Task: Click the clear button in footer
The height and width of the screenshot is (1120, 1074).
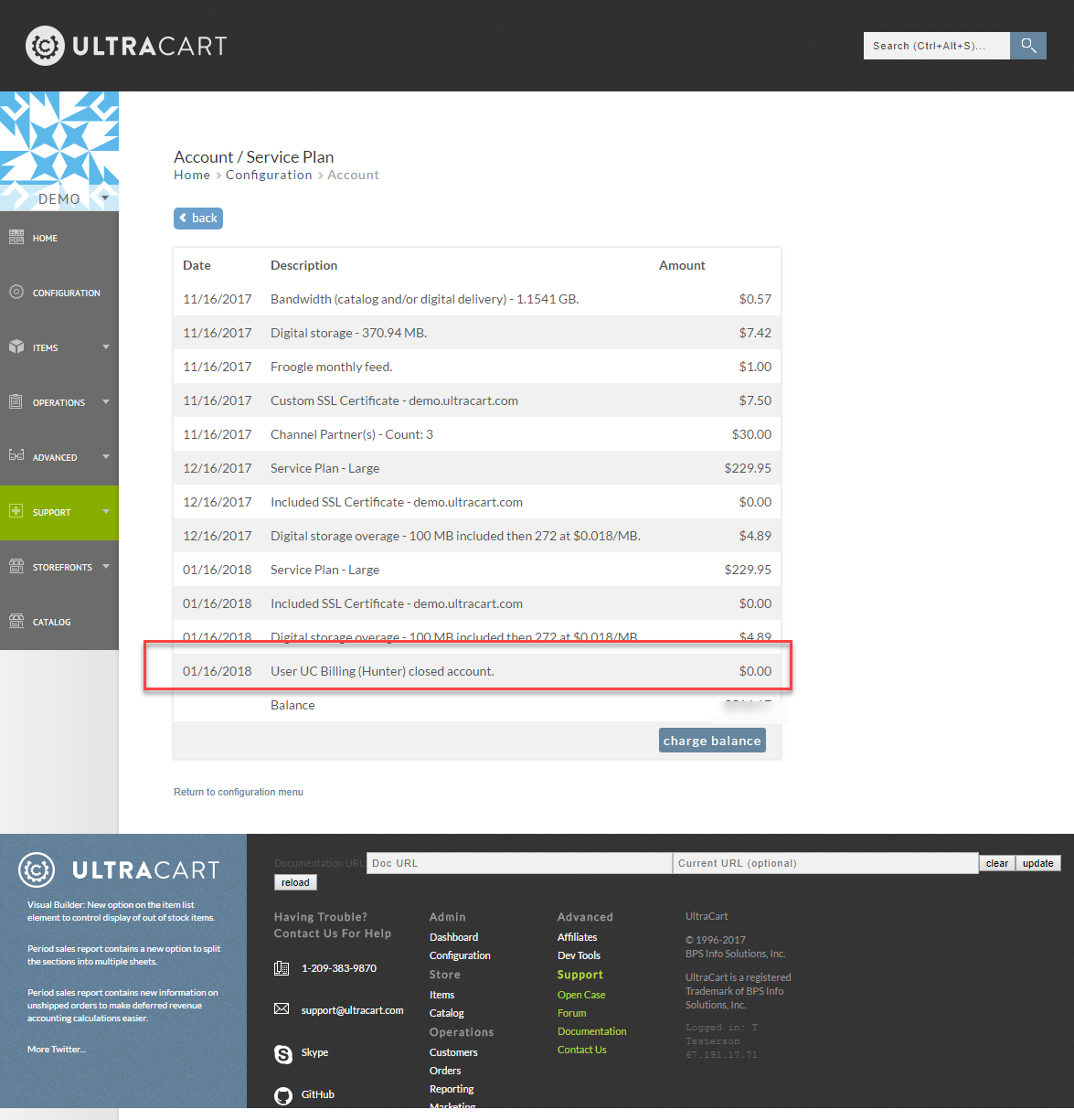Action: coord(997,863)
